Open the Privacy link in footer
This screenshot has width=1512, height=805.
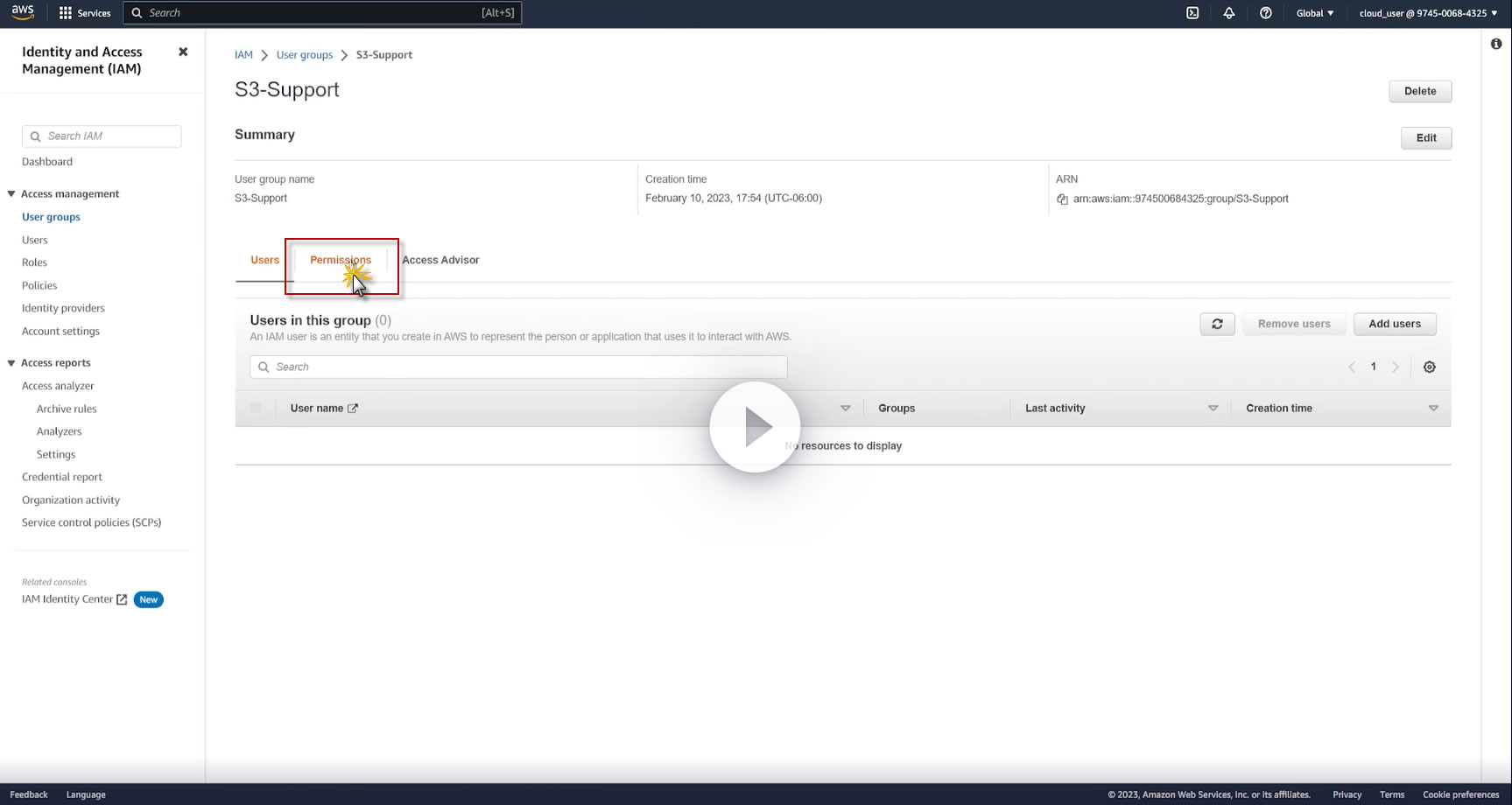(x=1347, y=794)
